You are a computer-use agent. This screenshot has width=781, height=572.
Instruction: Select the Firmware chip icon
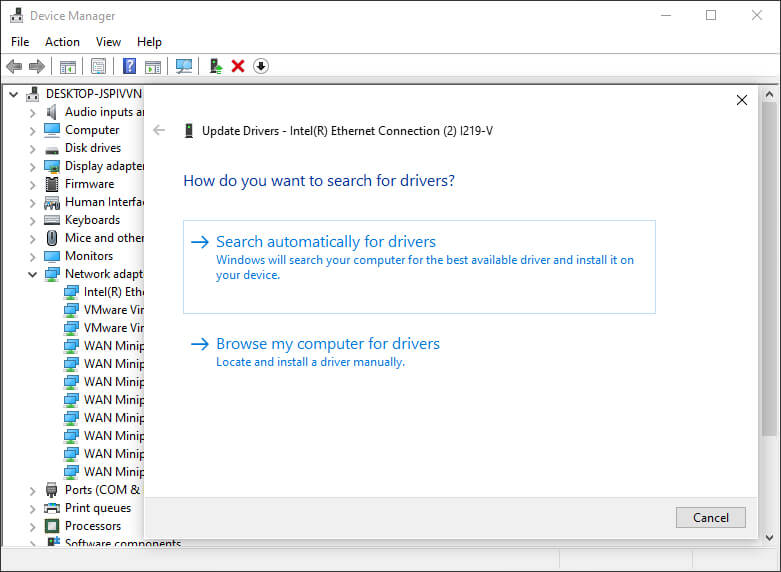tap(52, 184)
